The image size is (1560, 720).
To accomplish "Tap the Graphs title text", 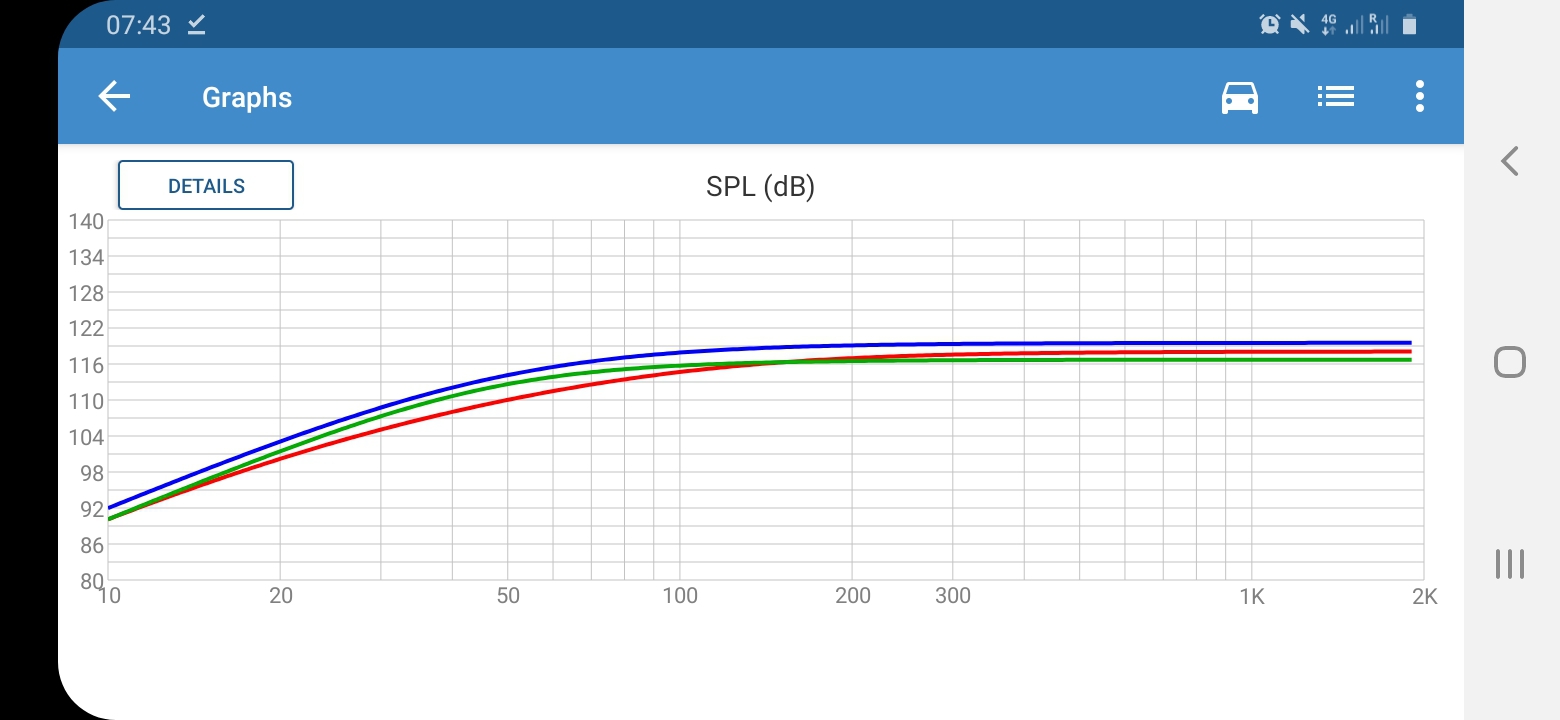I will point(247,98).
